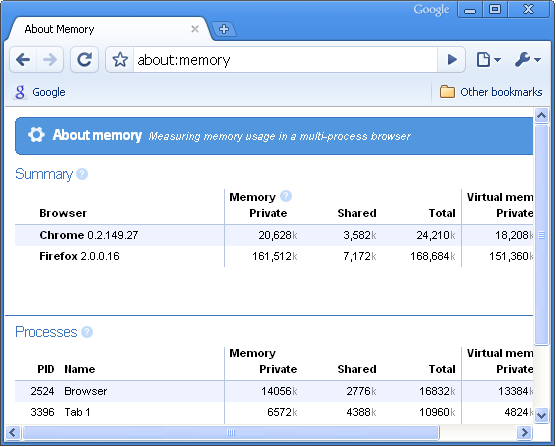Viewport: 556px width, 447px height.
Task: Click the Name column header in Processes
Action: pyautogui.click(x=79, y=369)
